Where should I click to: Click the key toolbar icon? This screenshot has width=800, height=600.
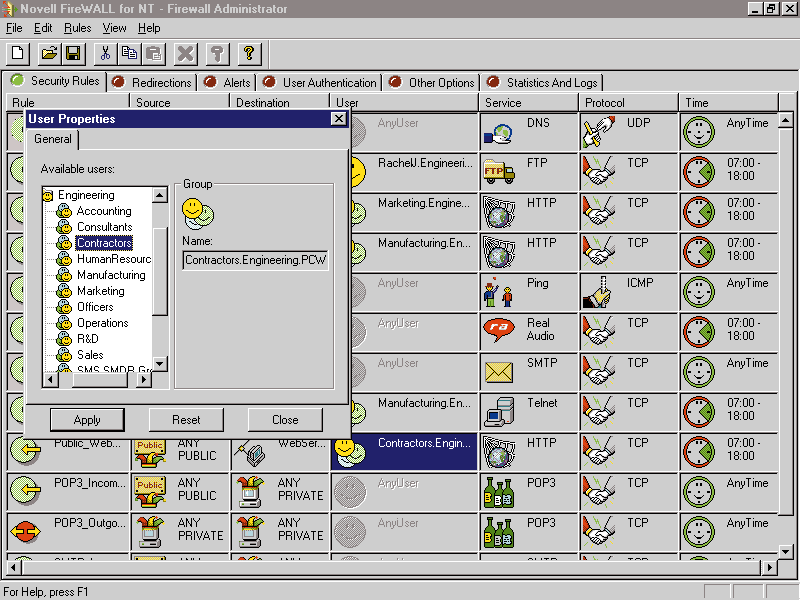(x=217, y=54)
